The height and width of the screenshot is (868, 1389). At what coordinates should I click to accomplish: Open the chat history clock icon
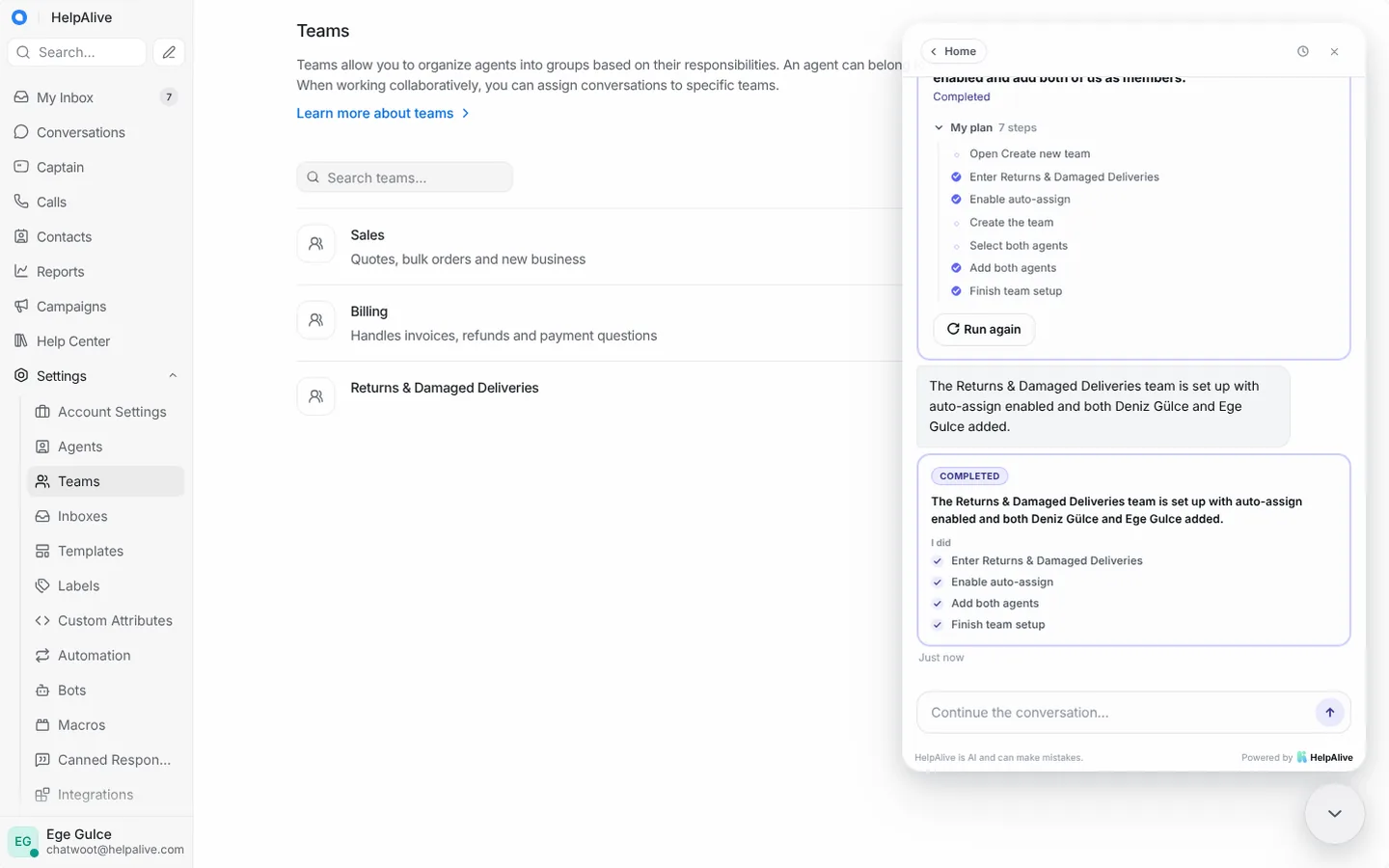1303,51
